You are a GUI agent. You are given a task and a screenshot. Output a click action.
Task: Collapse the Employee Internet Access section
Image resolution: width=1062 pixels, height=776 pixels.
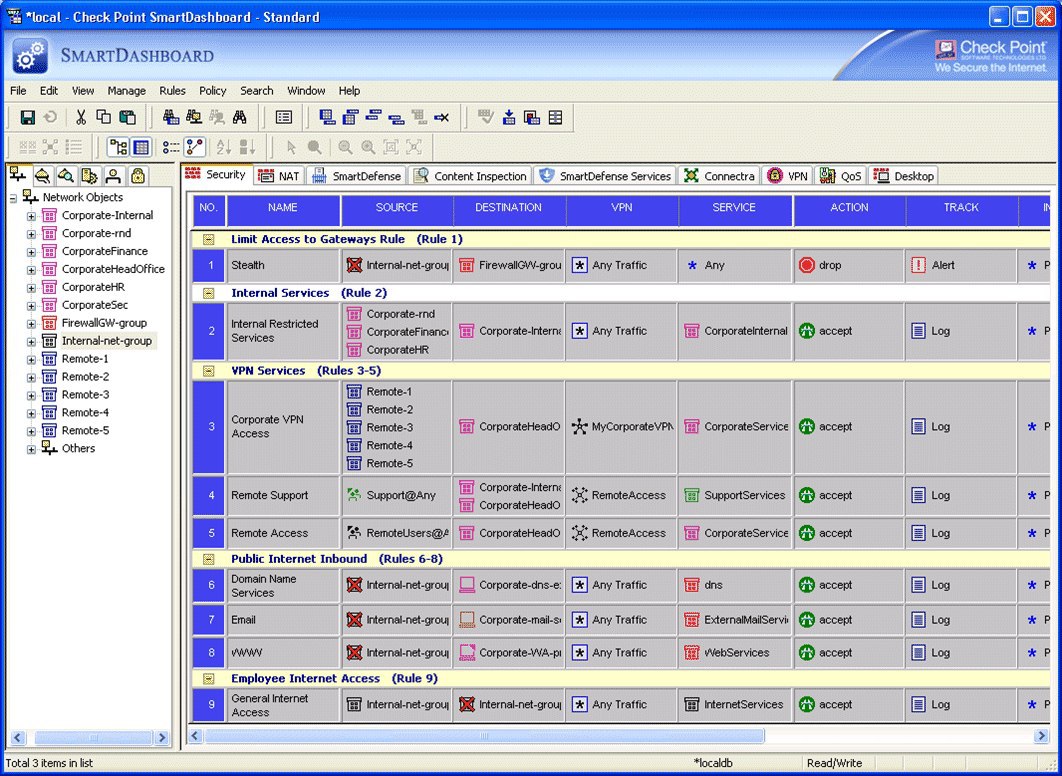click(209, 678)
